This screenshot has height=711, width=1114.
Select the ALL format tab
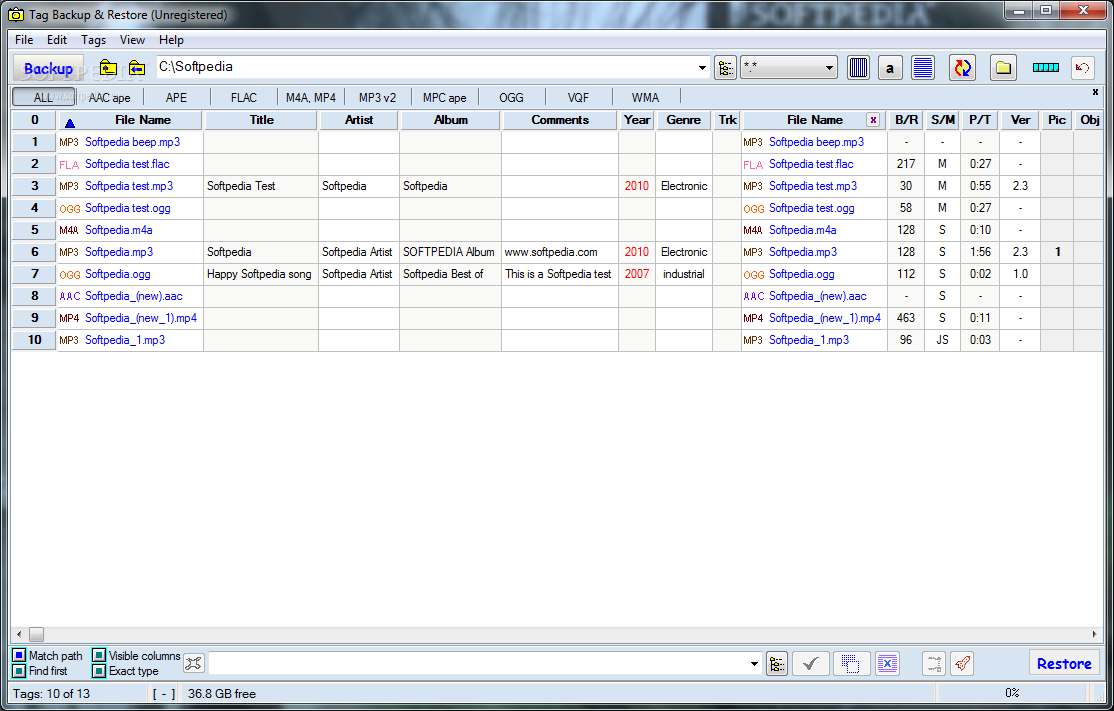[x=43, y=97]
